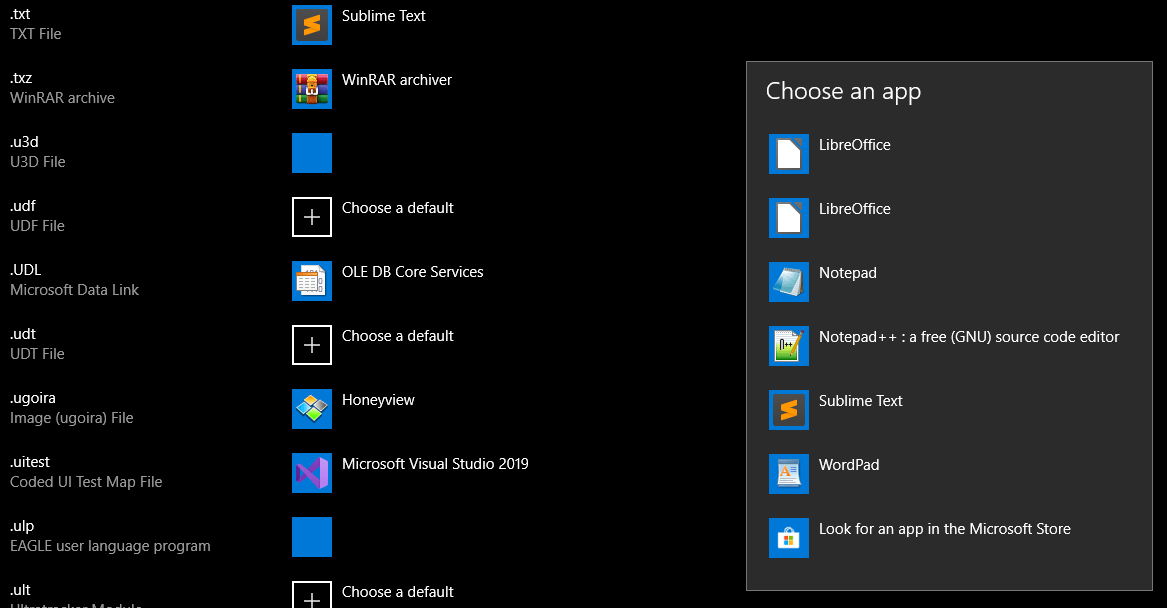Click the OLE DB Core Services icon

pos(312,281)
